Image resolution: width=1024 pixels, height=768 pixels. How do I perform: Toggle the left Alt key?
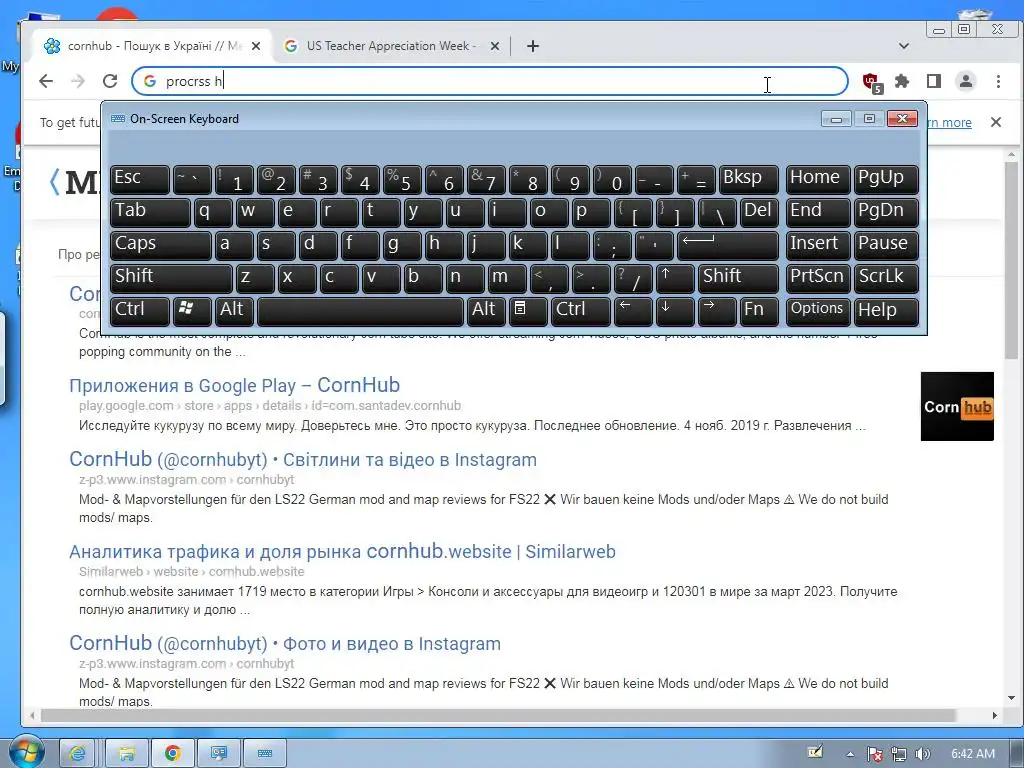pyautogui.click(x=234, y=310)
